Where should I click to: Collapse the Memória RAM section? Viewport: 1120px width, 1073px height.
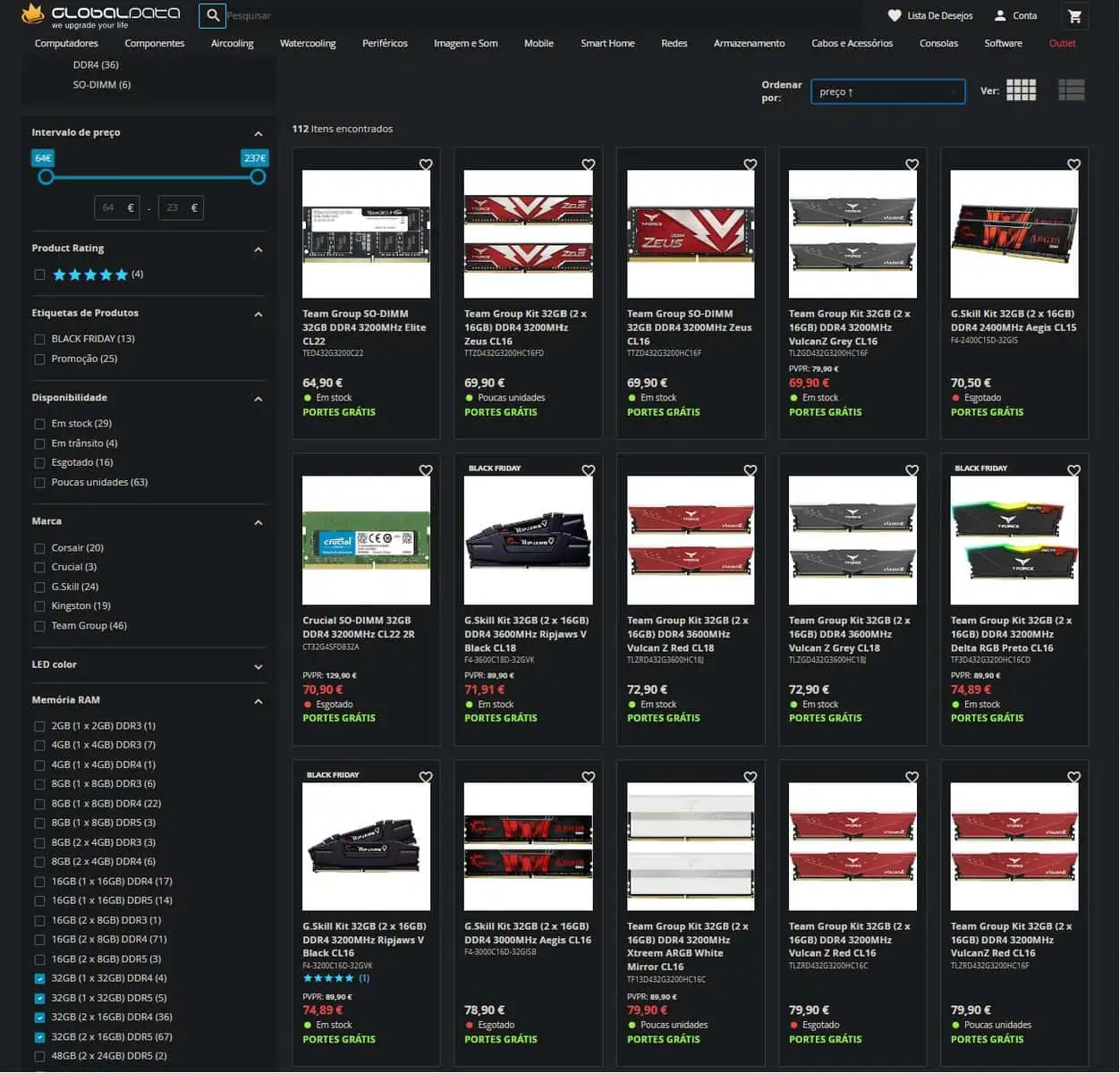click(259, 701)
